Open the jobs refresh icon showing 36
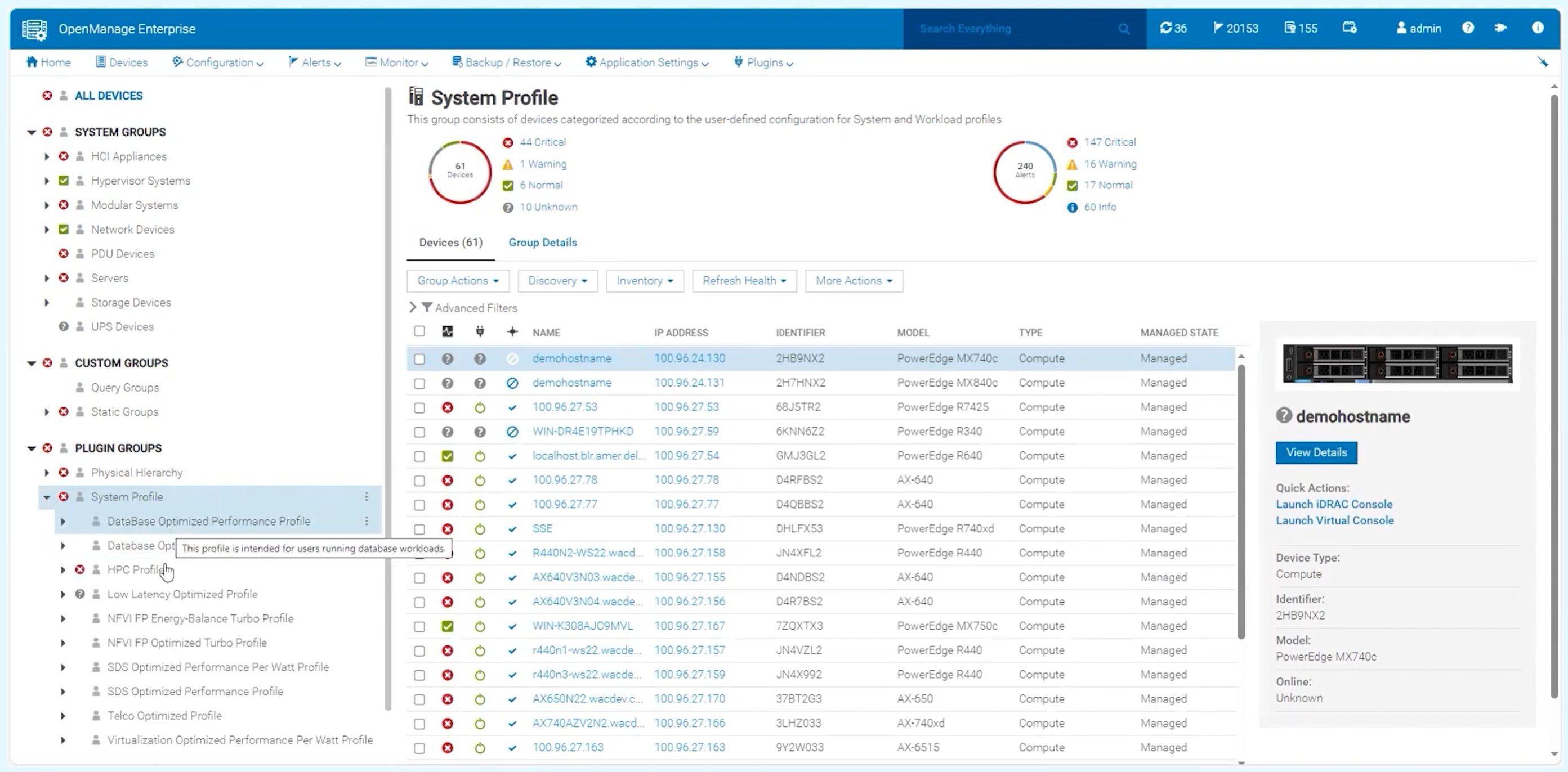The image size is (1568, 772). [1173, 28]
